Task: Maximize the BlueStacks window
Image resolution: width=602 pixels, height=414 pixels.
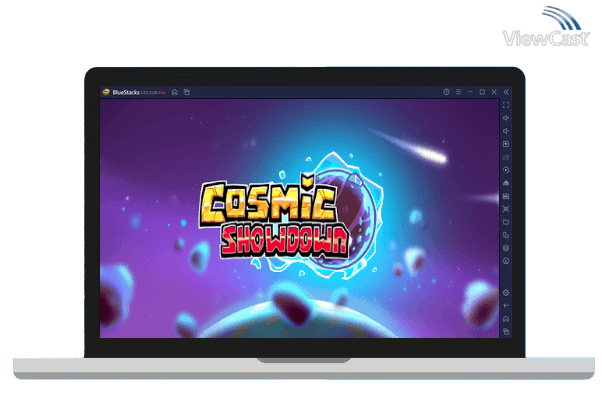Action: (x=482, y=92)
